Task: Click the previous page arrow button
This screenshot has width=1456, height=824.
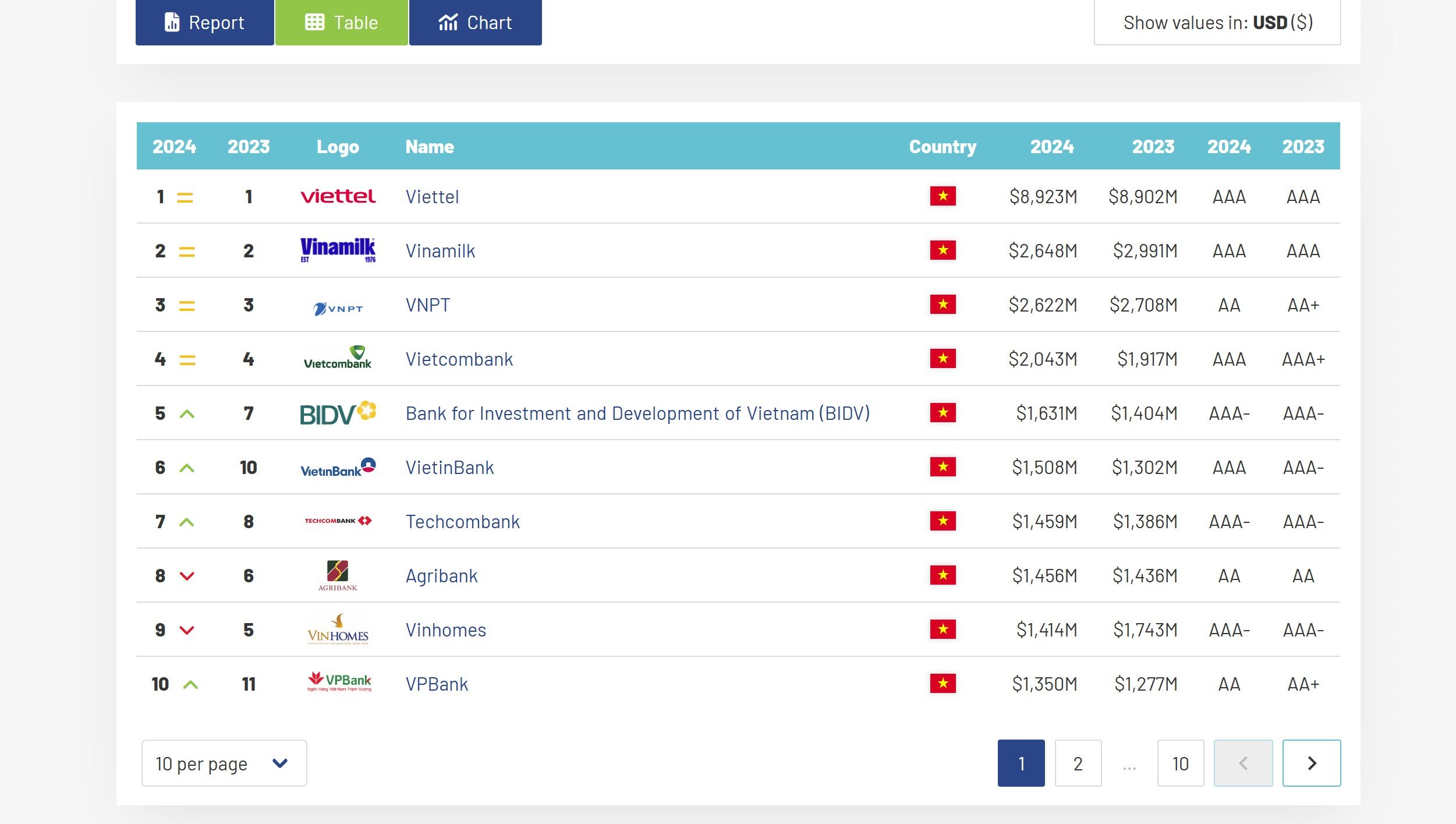Action: click(x=1243, y=763)
